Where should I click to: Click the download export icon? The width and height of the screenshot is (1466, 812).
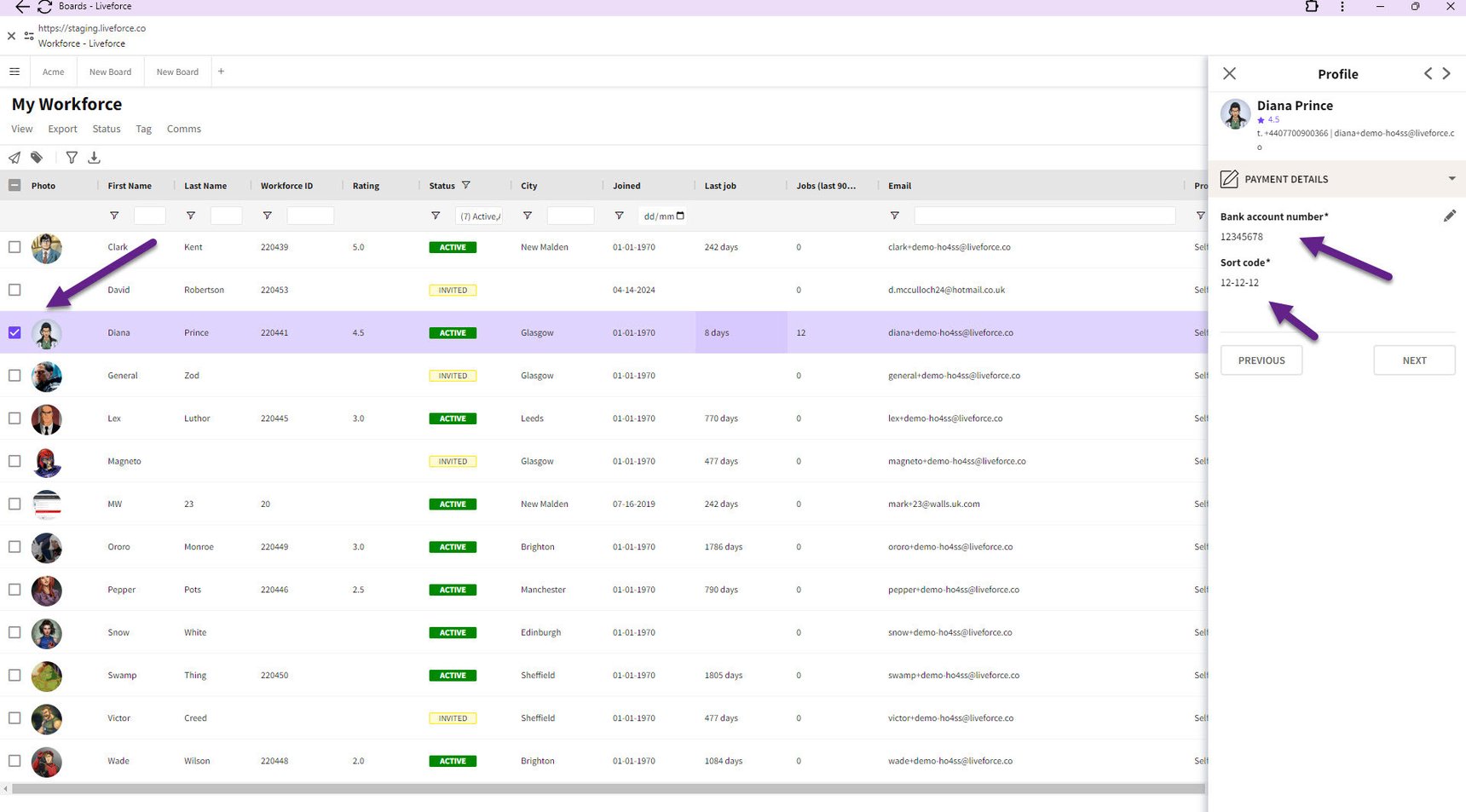[x=95, y=158]
